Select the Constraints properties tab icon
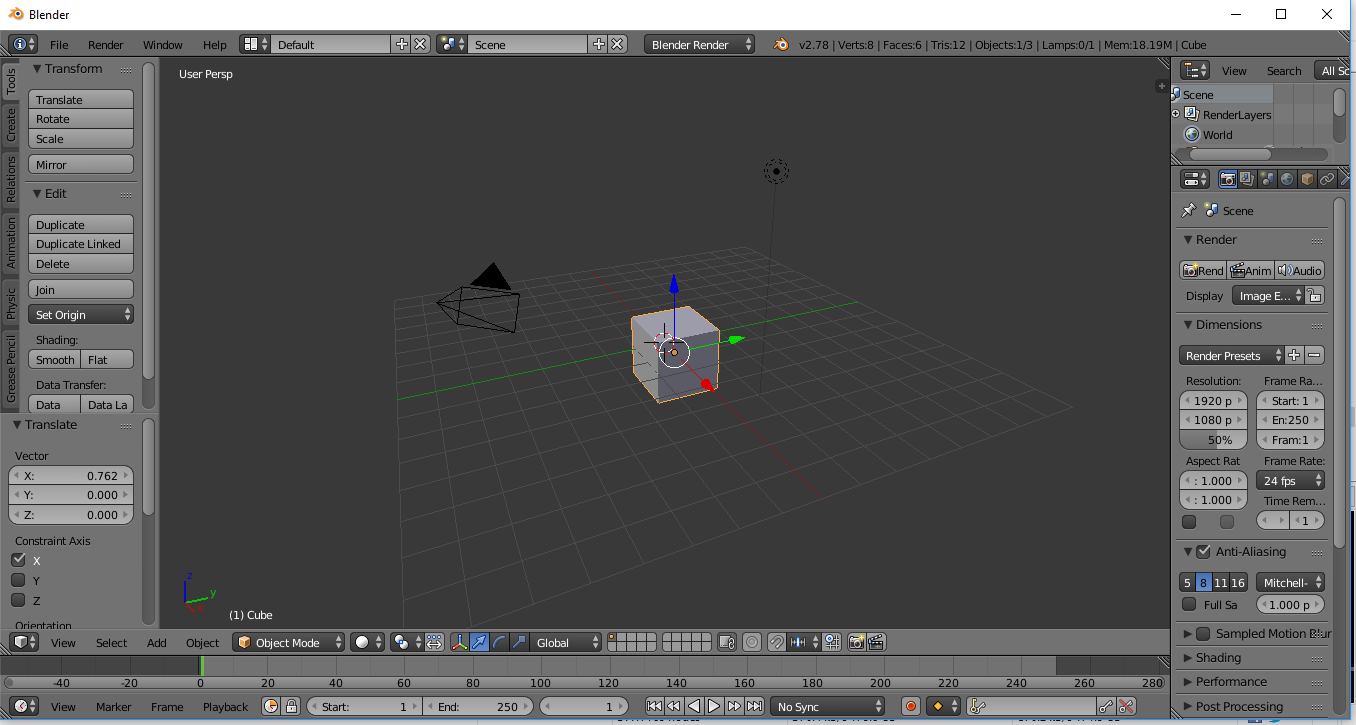 (1327, 179)
